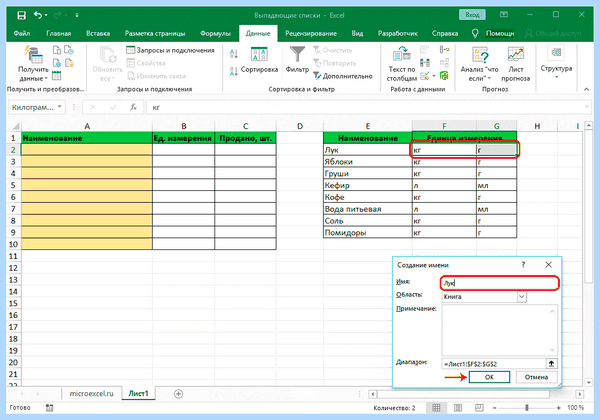
Task: Click the Диапазон range field
Action: (494, 364)
